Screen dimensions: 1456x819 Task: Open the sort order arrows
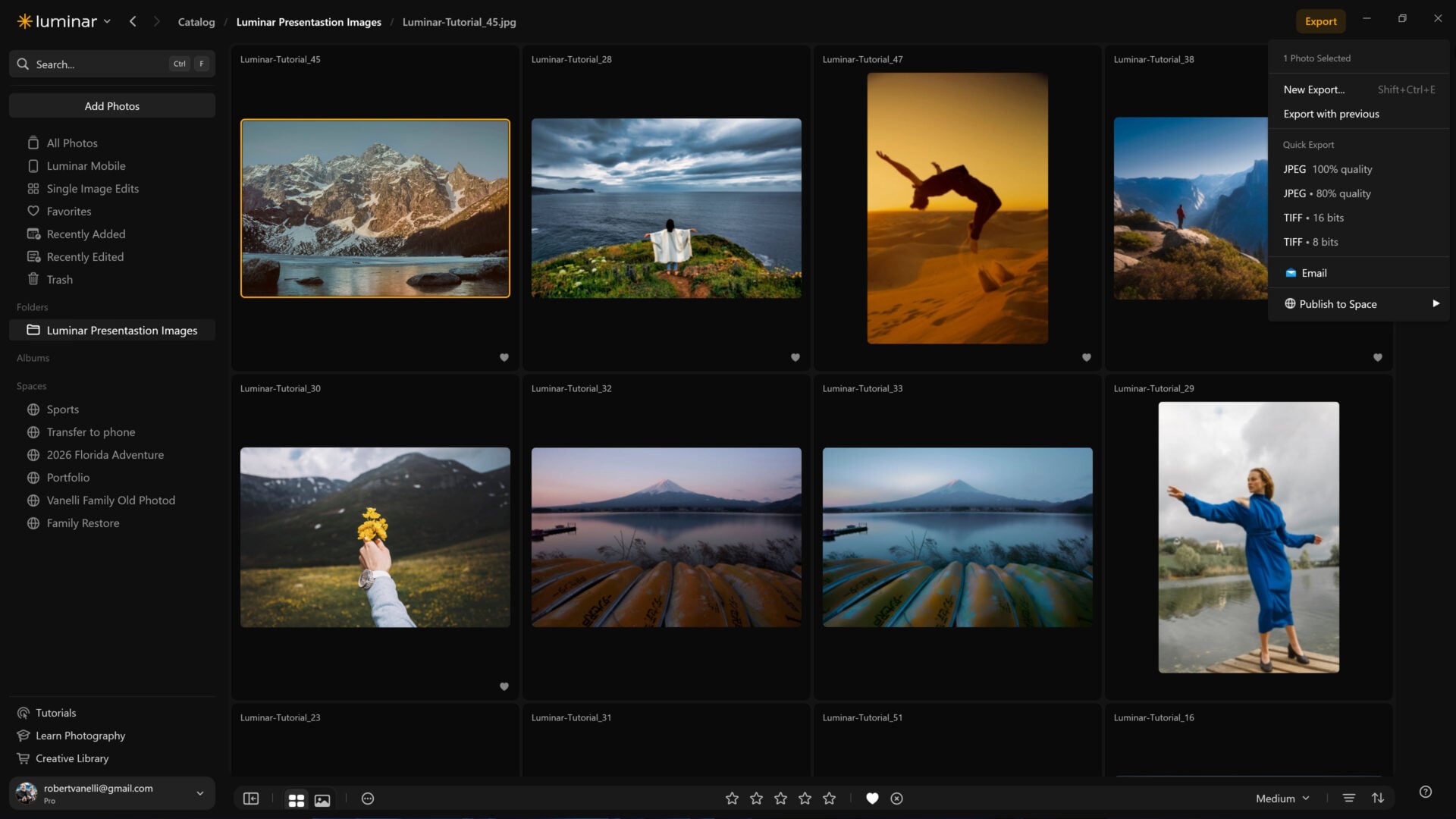click(1378, 799)
